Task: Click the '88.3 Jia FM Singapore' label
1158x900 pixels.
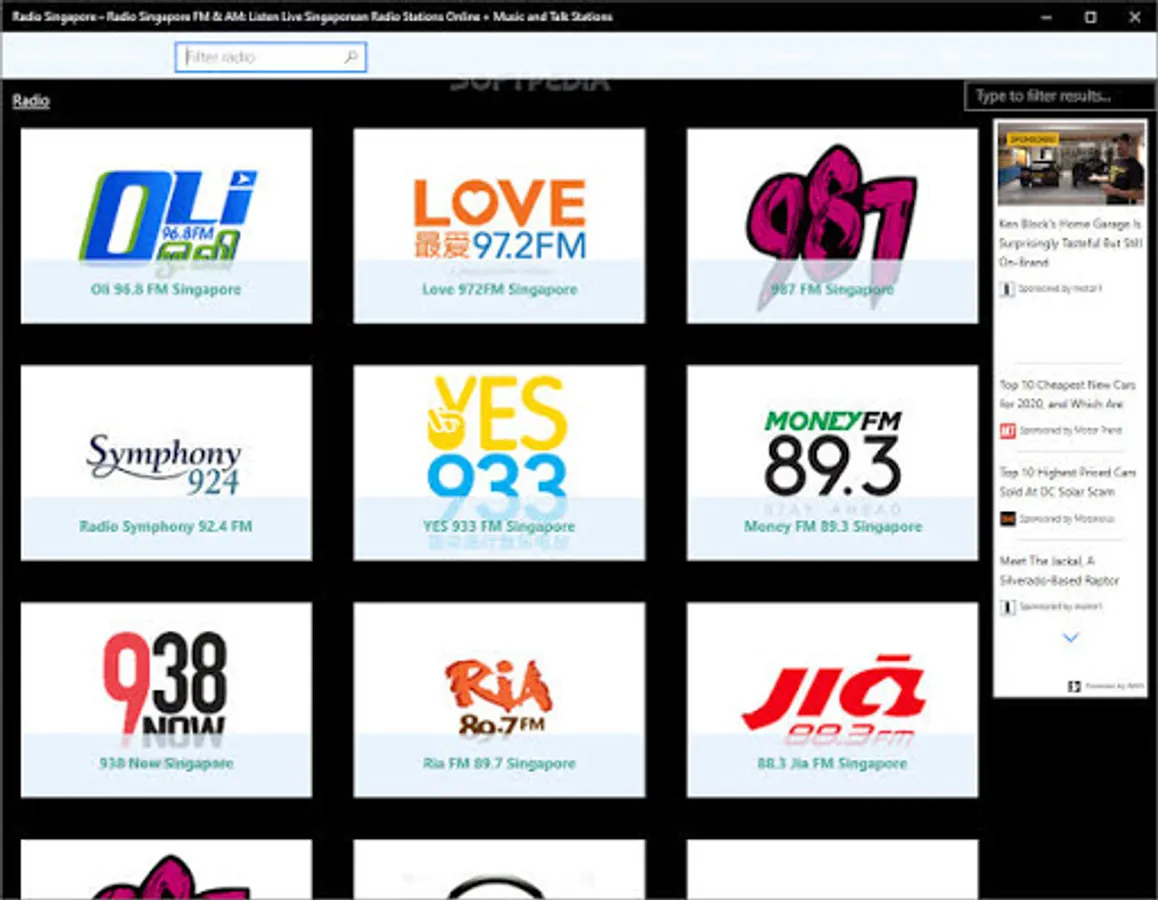Action: coord(832,763)
